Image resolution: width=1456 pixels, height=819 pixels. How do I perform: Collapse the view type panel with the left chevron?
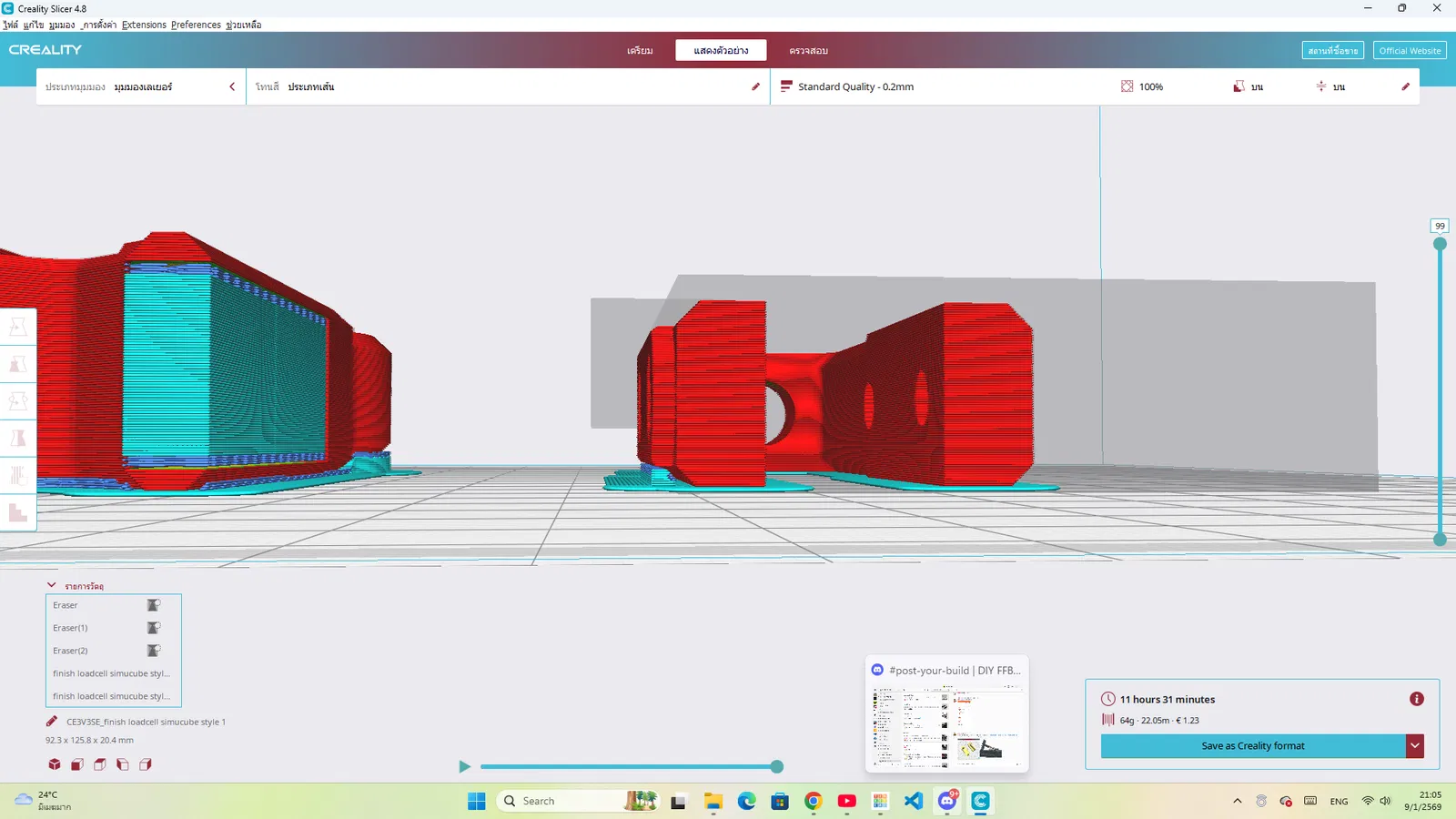click(232, 86)
